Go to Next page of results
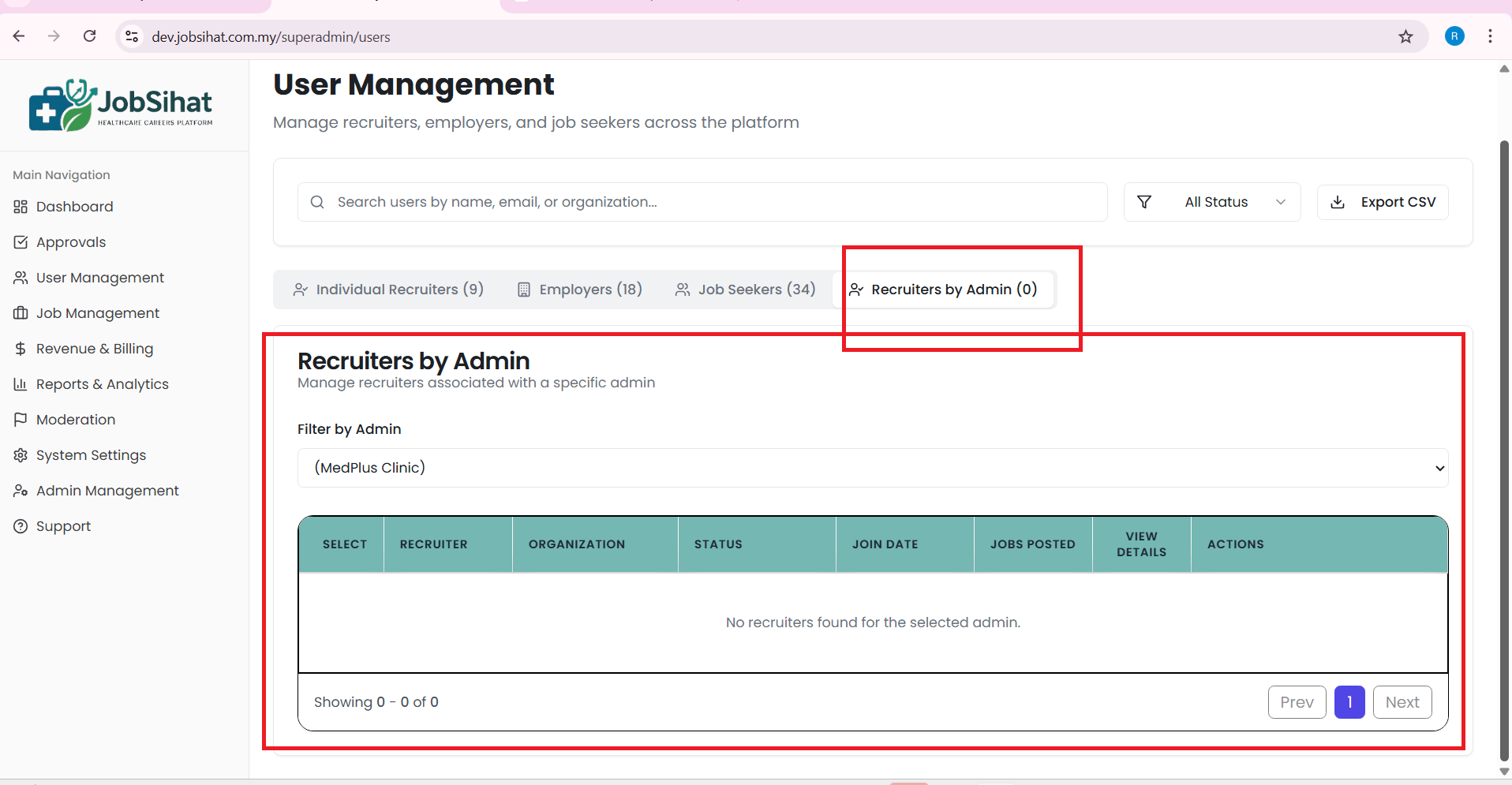The height and width of the screenshot is (785, 1512). (1402, 702)
